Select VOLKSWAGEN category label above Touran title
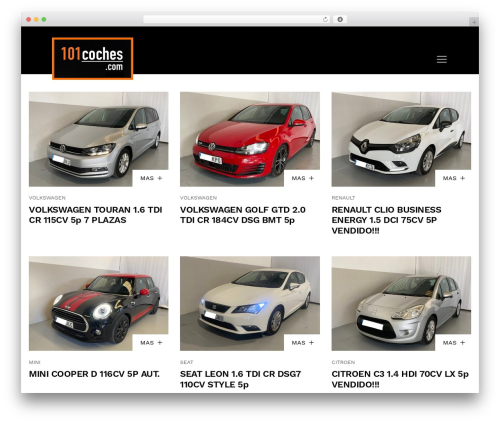 [x=47, y=198]
